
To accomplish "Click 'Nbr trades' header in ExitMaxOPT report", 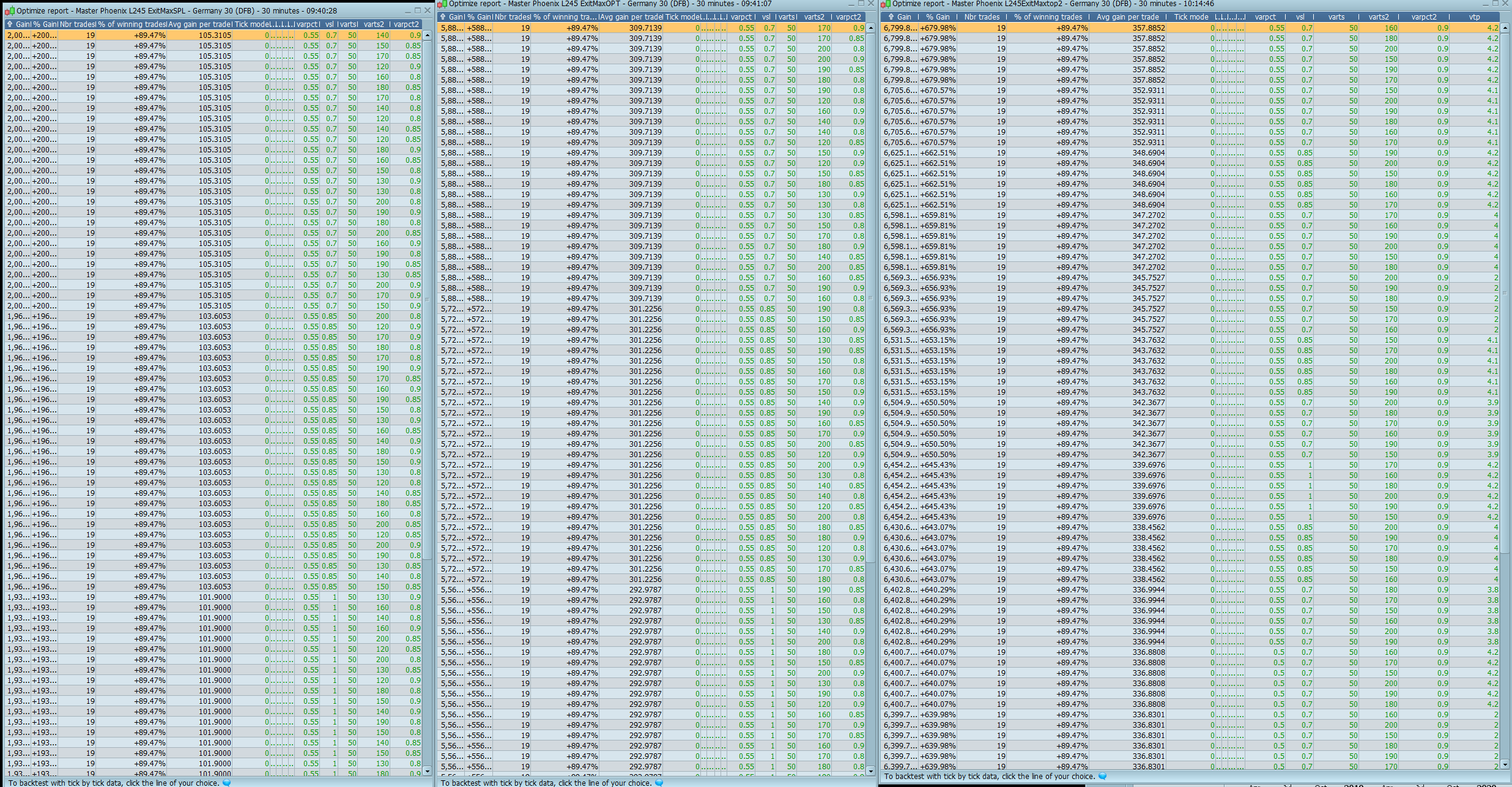I will tap(512, 17).
